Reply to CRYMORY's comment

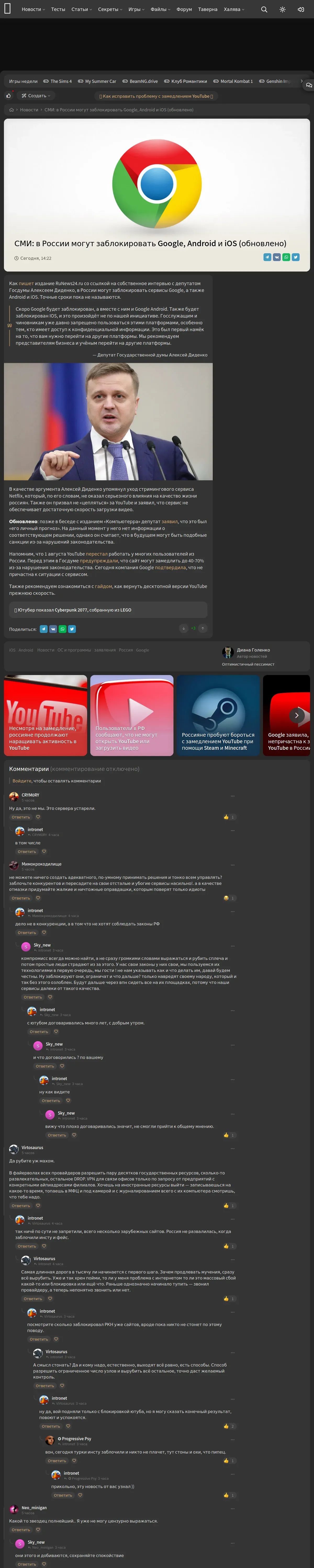pos(21,817)
